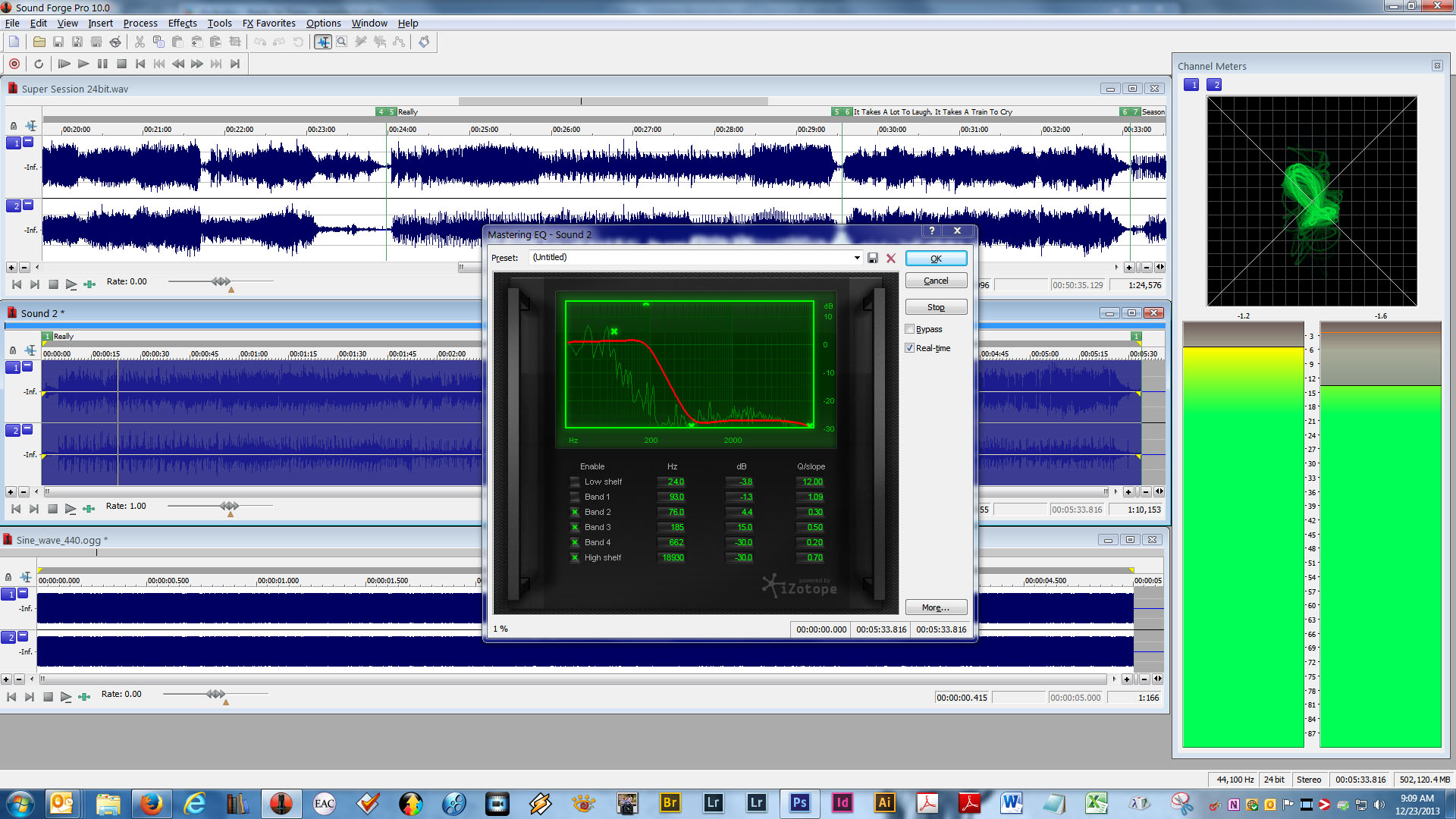Play the Sine_wave_440.ogg window
Image resolution: width=1456 pixels, height=819 pixels.
[66, 697]
